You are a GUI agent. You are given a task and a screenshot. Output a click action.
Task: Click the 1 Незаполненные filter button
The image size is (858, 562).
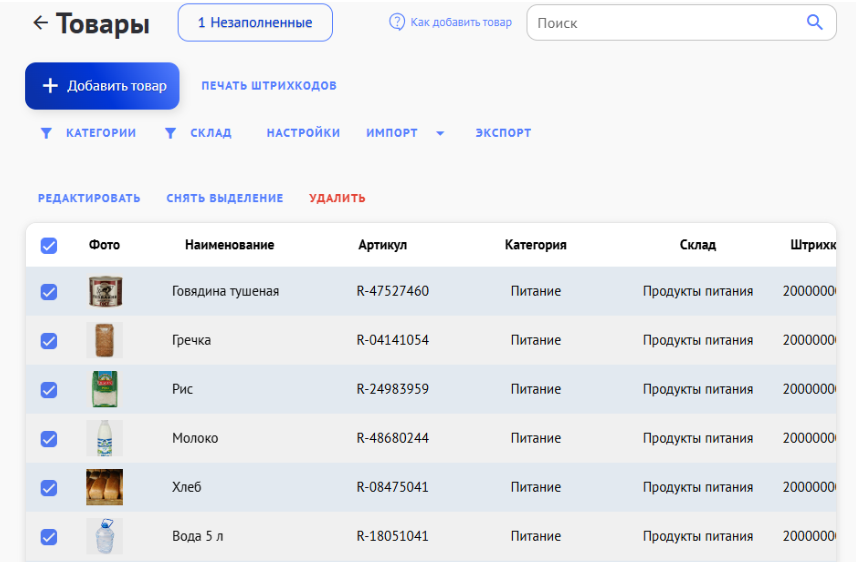[255, 23]
